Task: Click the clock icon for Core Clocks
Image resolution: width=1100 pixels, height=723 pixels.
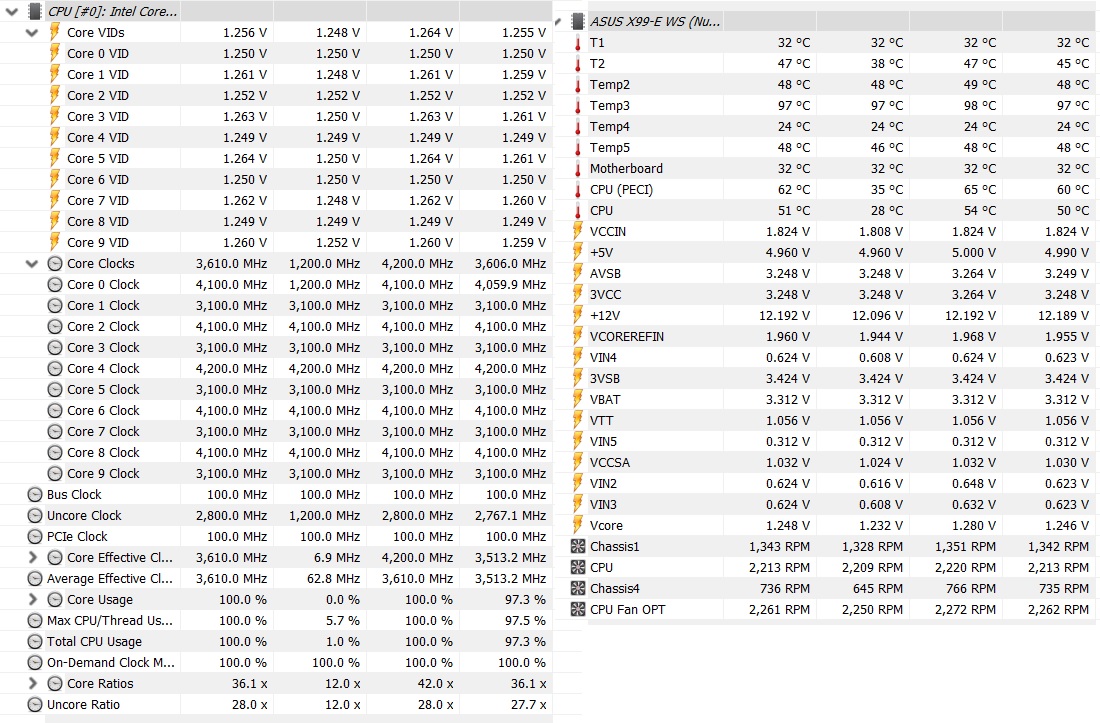Action: (x=55, y=264)
